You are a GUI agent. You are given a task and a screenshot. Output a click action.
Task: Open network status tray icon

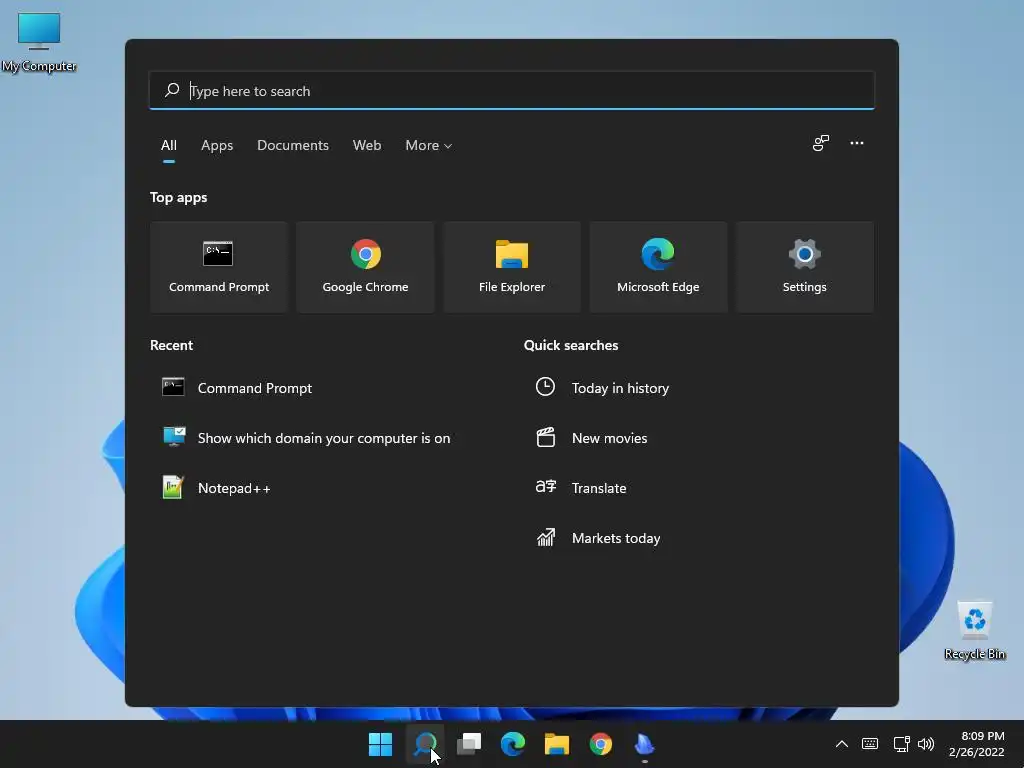(x=901, y=744)
